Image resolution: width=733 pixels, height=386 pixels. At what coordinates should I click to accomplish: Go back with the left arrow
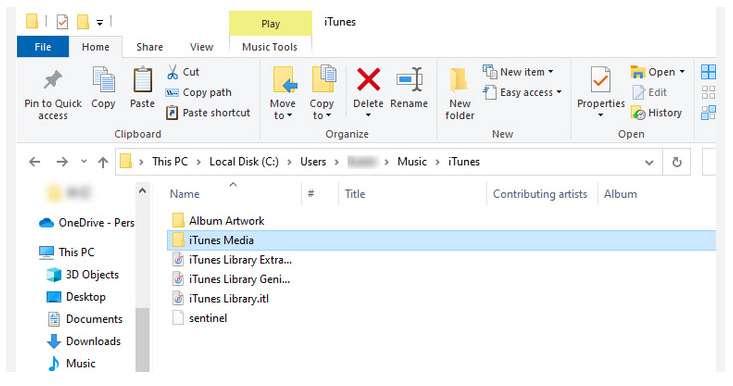[35, 162]
